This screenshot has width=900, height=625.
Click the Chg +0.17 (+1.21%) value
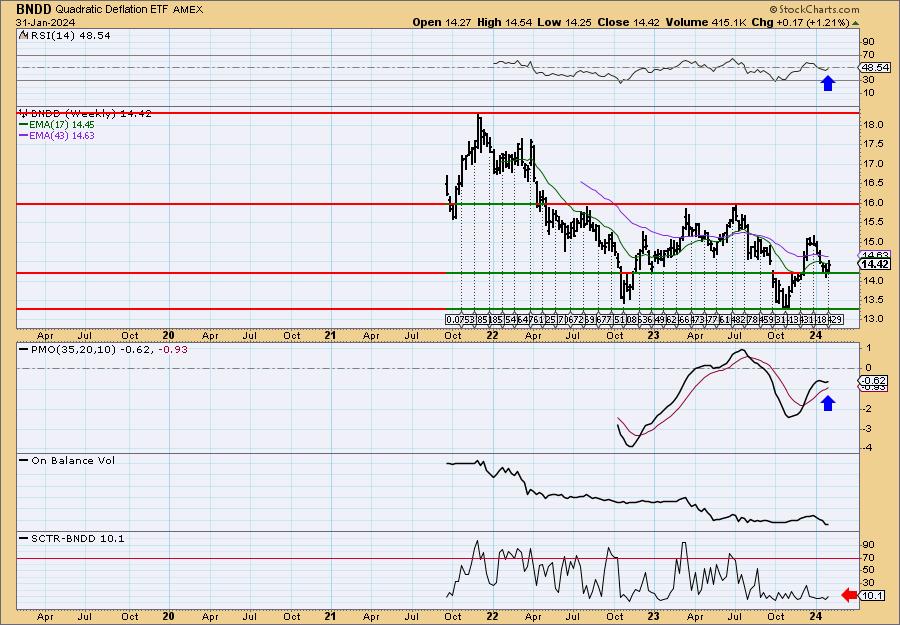point(800,22)
